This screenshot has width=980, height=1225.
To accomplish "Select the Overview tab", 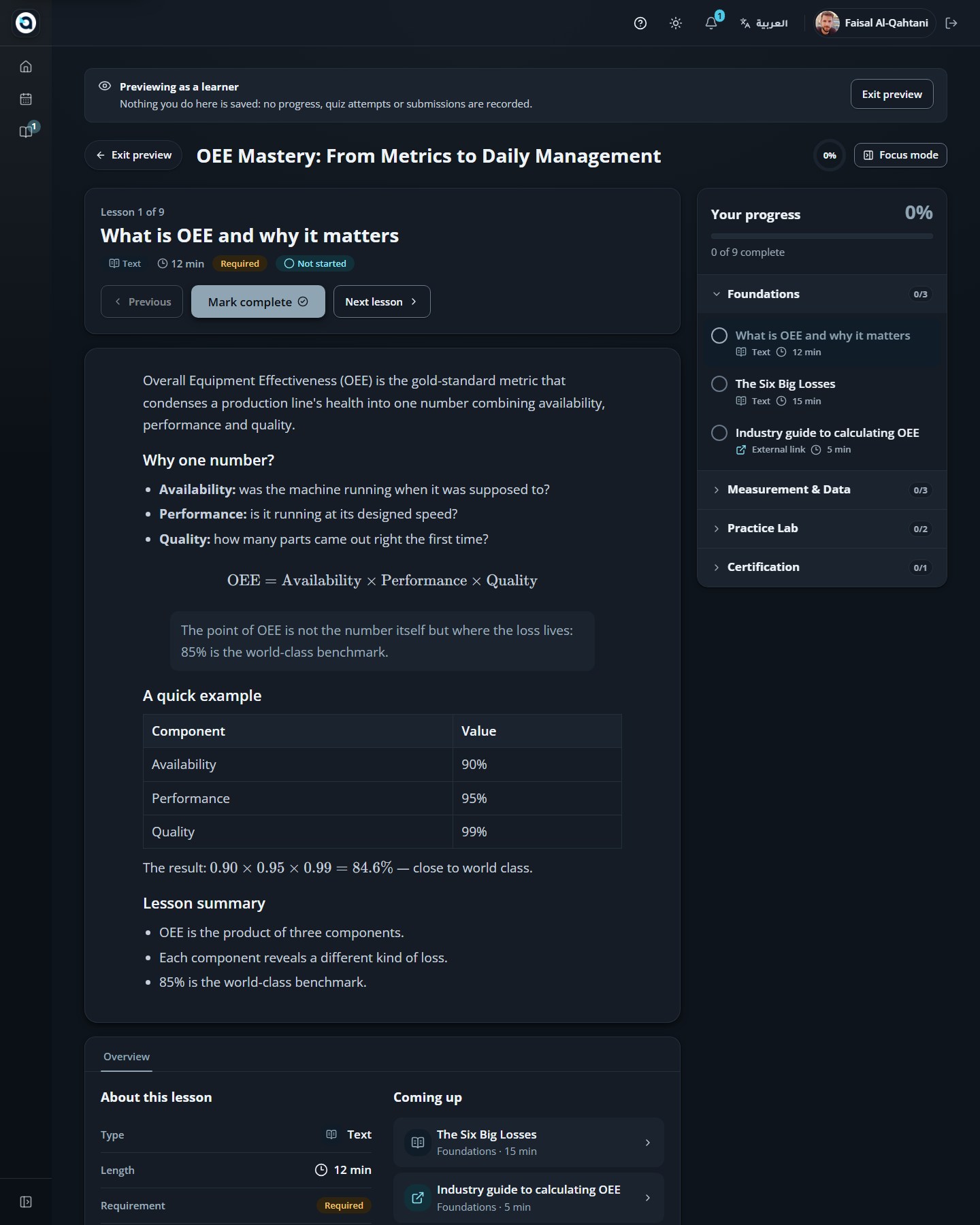I will tap(127, 1057).
